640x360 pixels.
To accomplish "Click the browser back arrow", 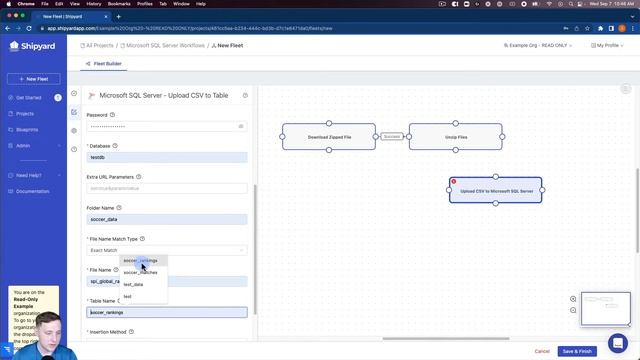I will pos(7,29).
